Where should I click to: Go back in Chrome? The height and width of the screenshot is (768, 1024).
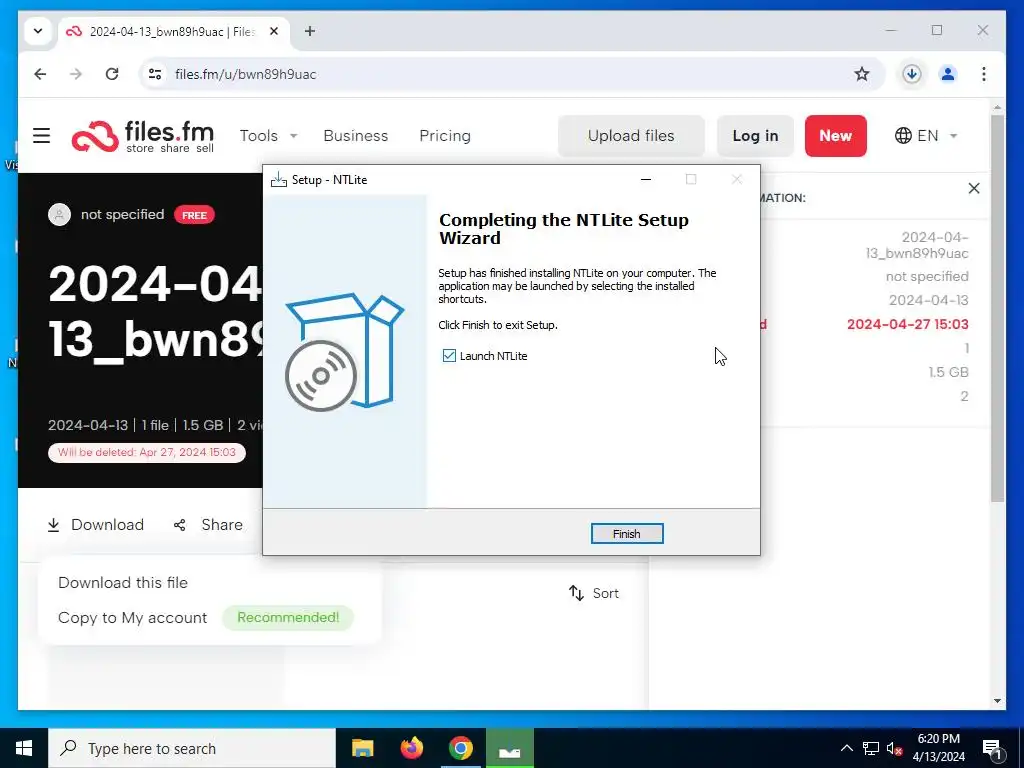[40, 74]
